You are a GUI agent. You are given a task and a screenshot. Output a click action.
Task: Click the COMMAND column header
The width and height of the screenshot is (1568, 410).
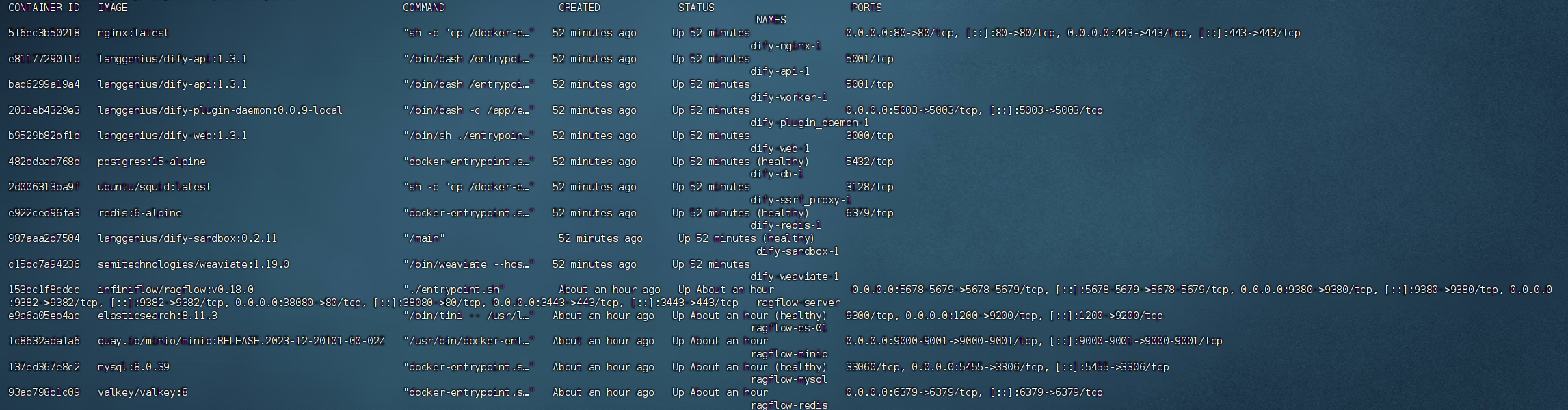[424, 8]
